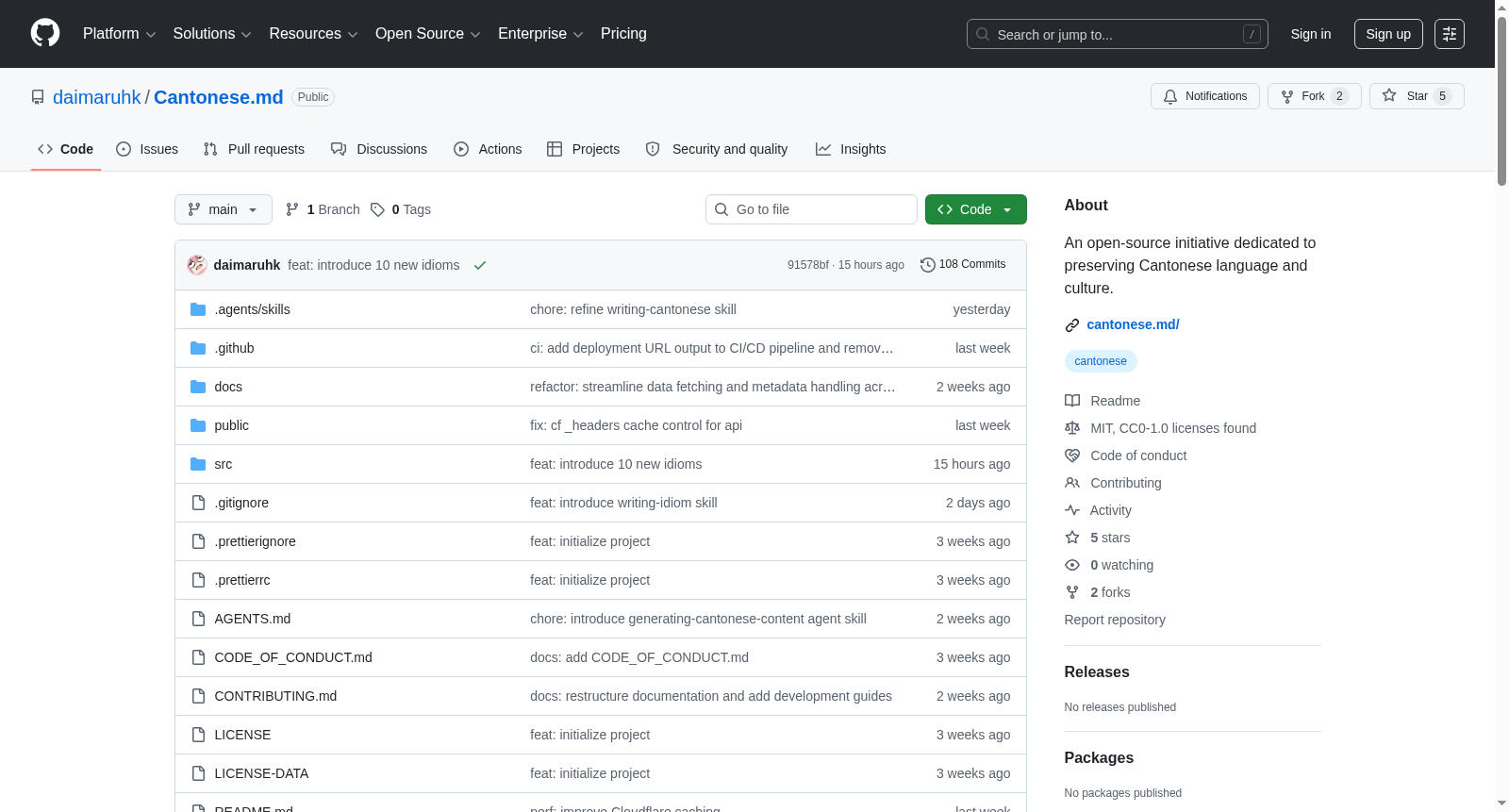Open the Projects tab

[584, 149]
